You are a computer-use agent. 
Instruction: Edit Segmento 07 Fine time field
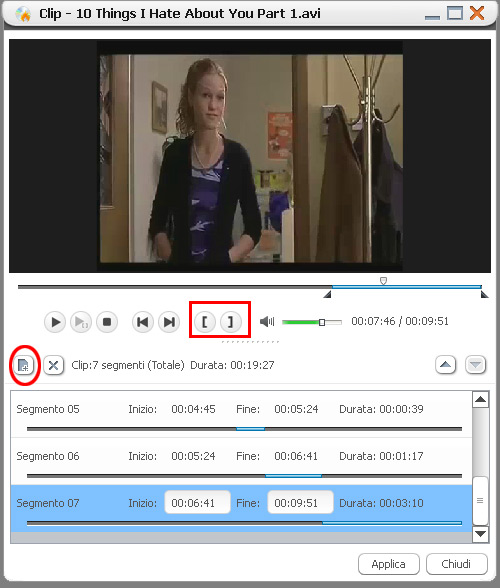pos(300,502)
